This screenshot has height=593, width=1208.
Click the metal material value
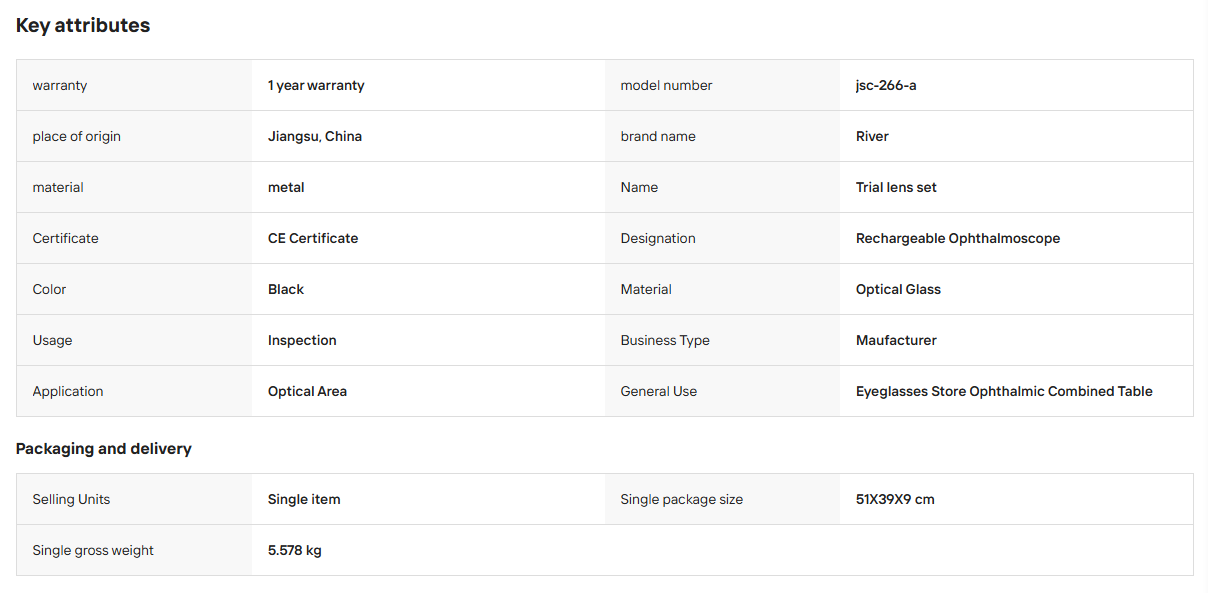coord(286,188)
